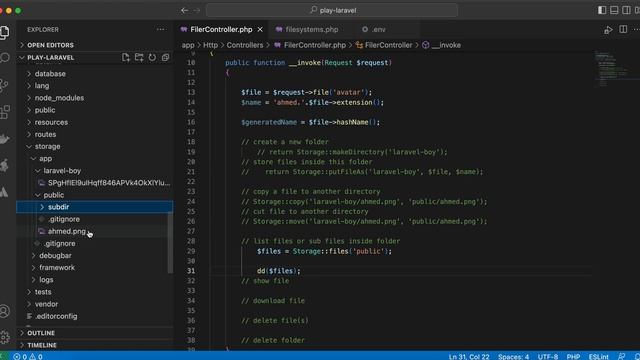Switch to filesystems.php tab

click(311, 29)
